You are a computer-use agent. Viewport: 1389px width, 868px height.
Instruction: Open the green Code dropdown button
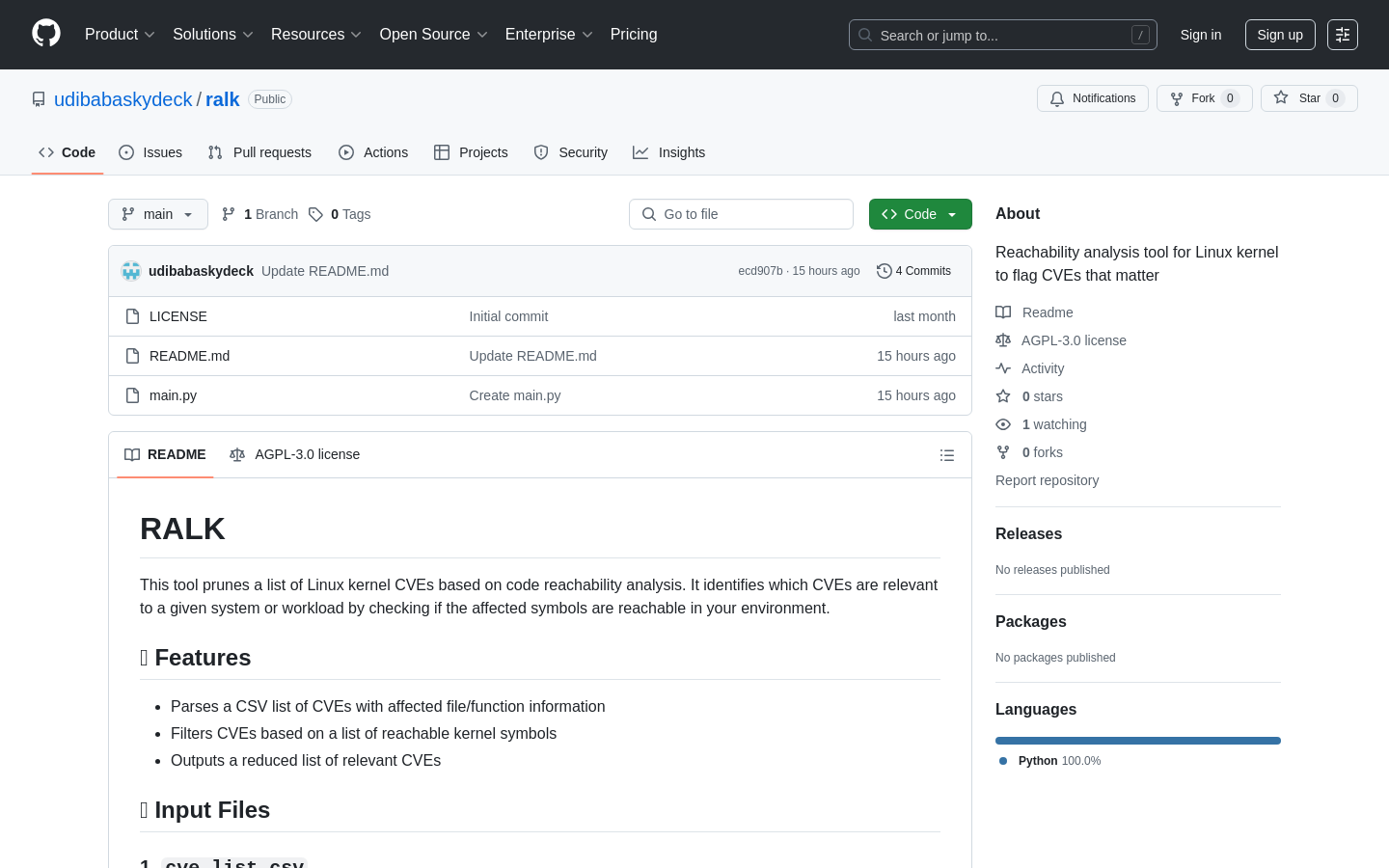pyautogui.click(x=920, y=214)
